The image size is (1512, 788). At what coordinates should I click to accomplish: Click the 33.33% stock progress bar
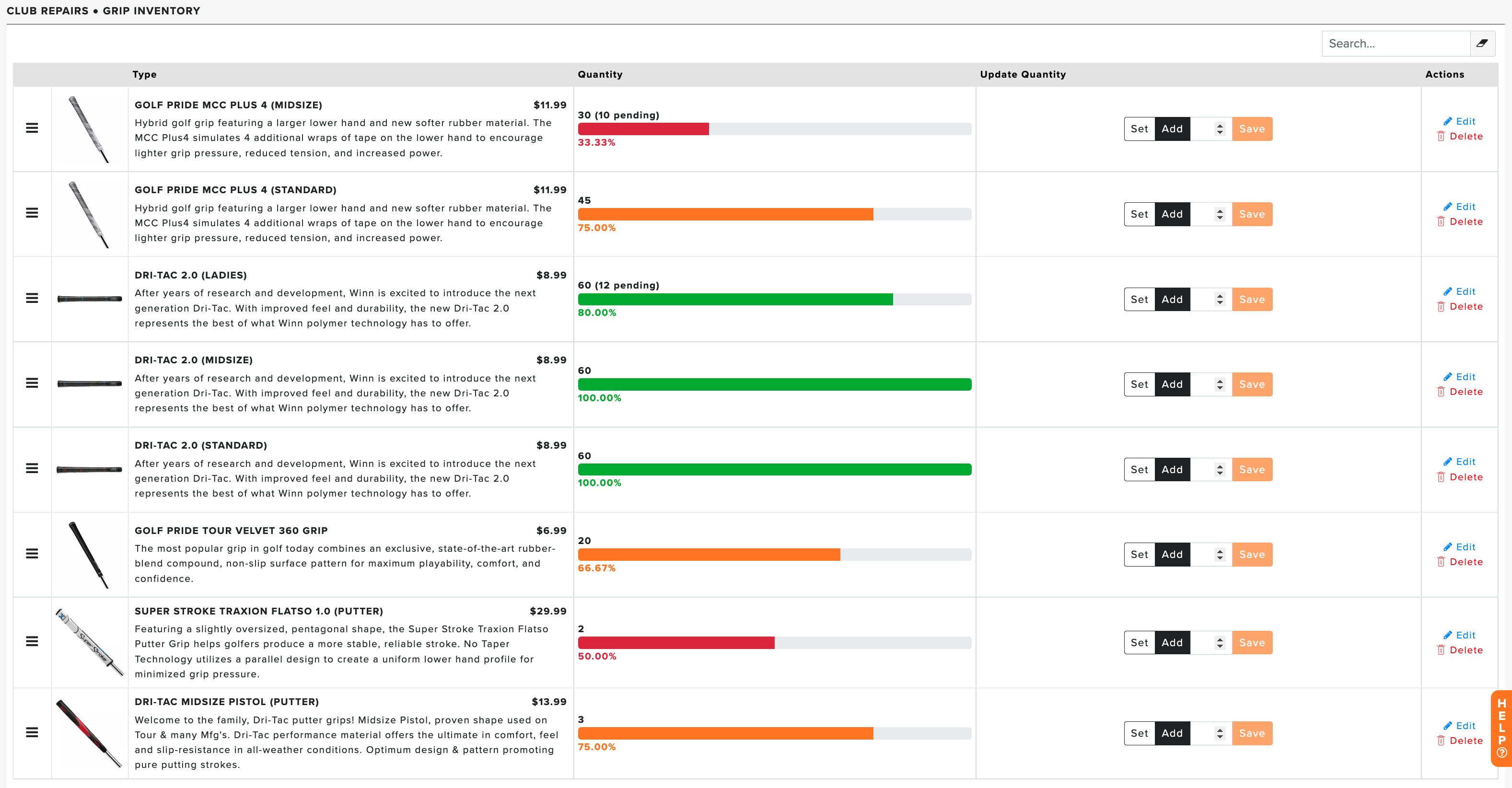tap(774, 129)
